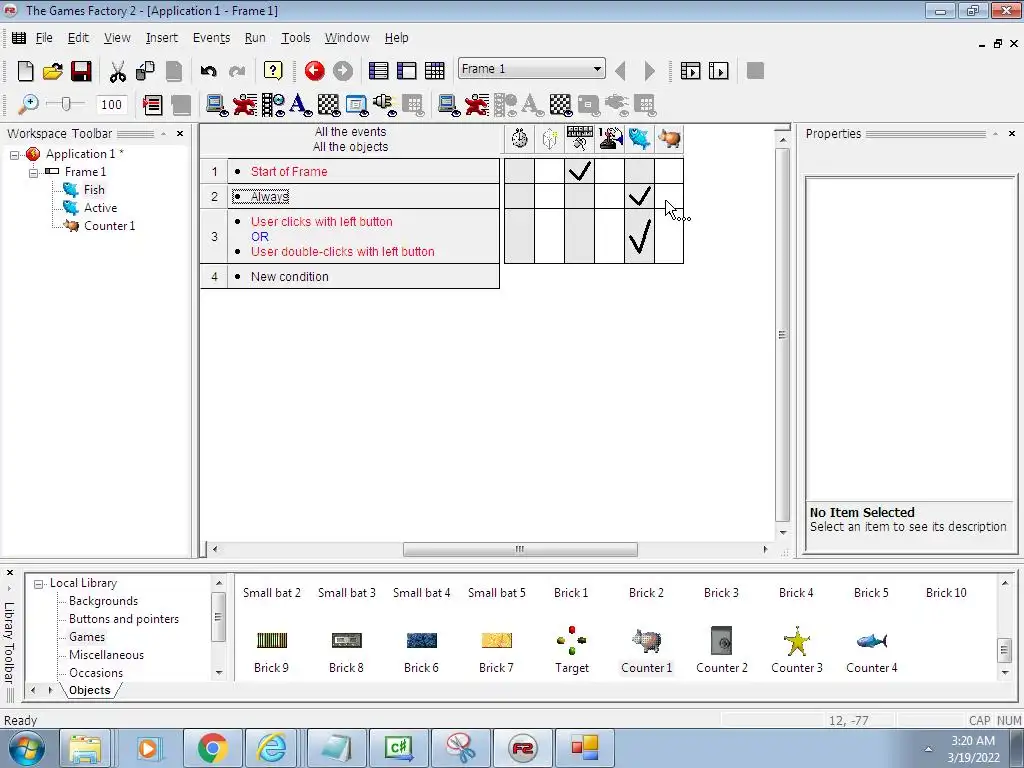Open the Event editor grid icon
The height and width of the screenshot is (768, 1024).
(x=434, y=71)
